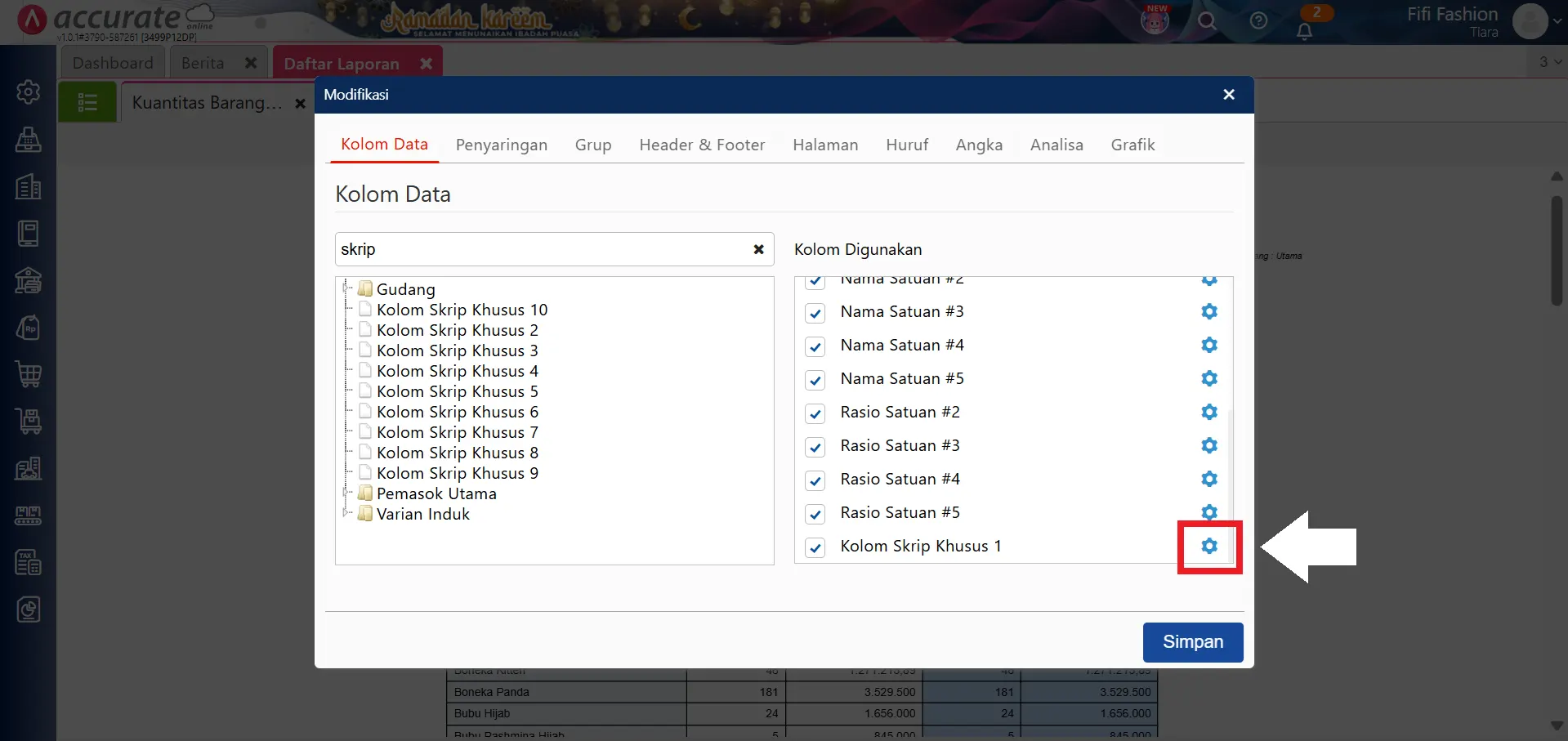Viewport: 1568px width, 741px height.
Task: Open the notification bell
Action: [x=1304, y=31]
